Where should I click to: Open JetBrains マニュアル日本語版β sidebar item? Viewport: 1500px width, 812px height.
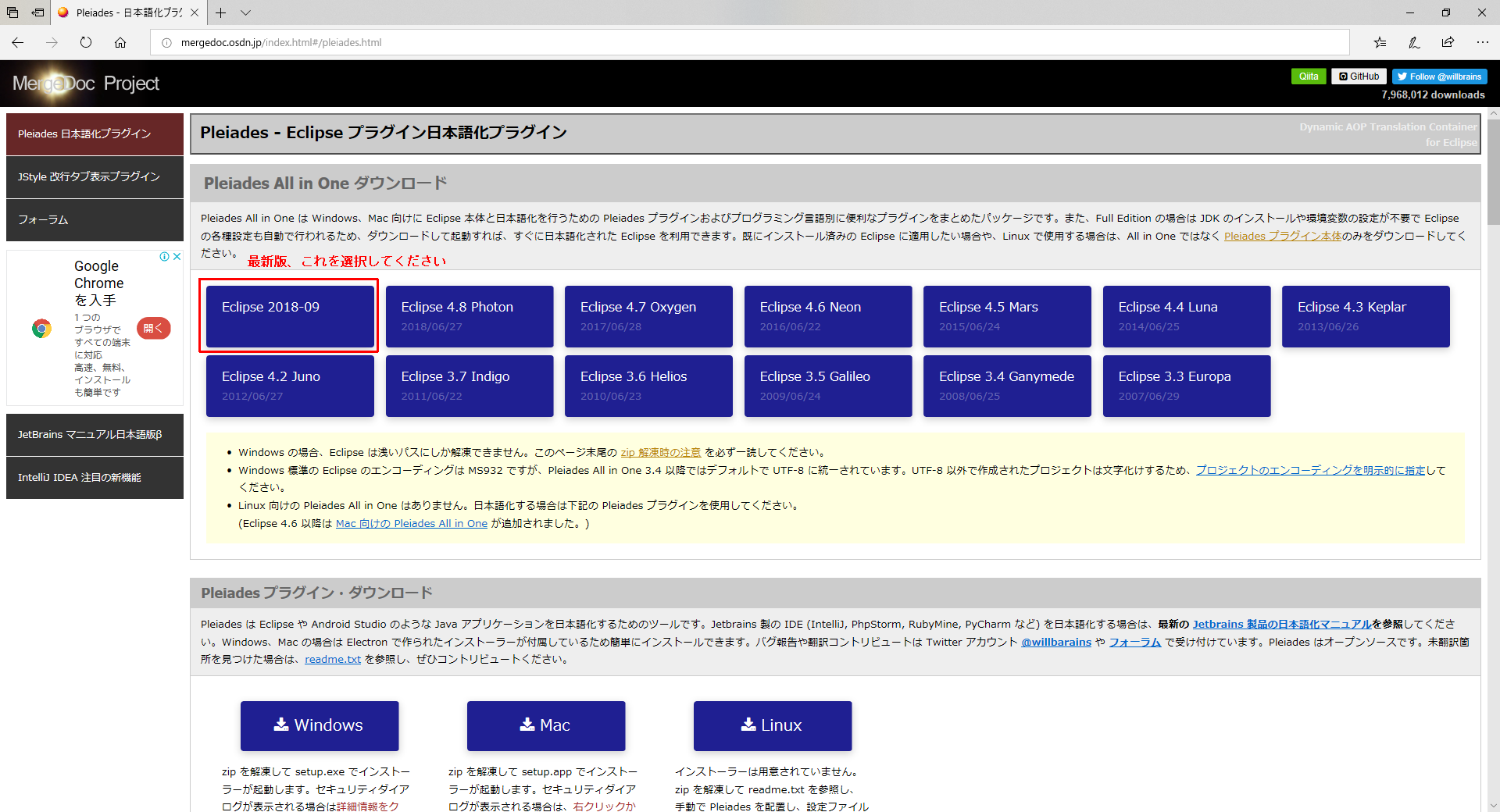tap(95, 435)
